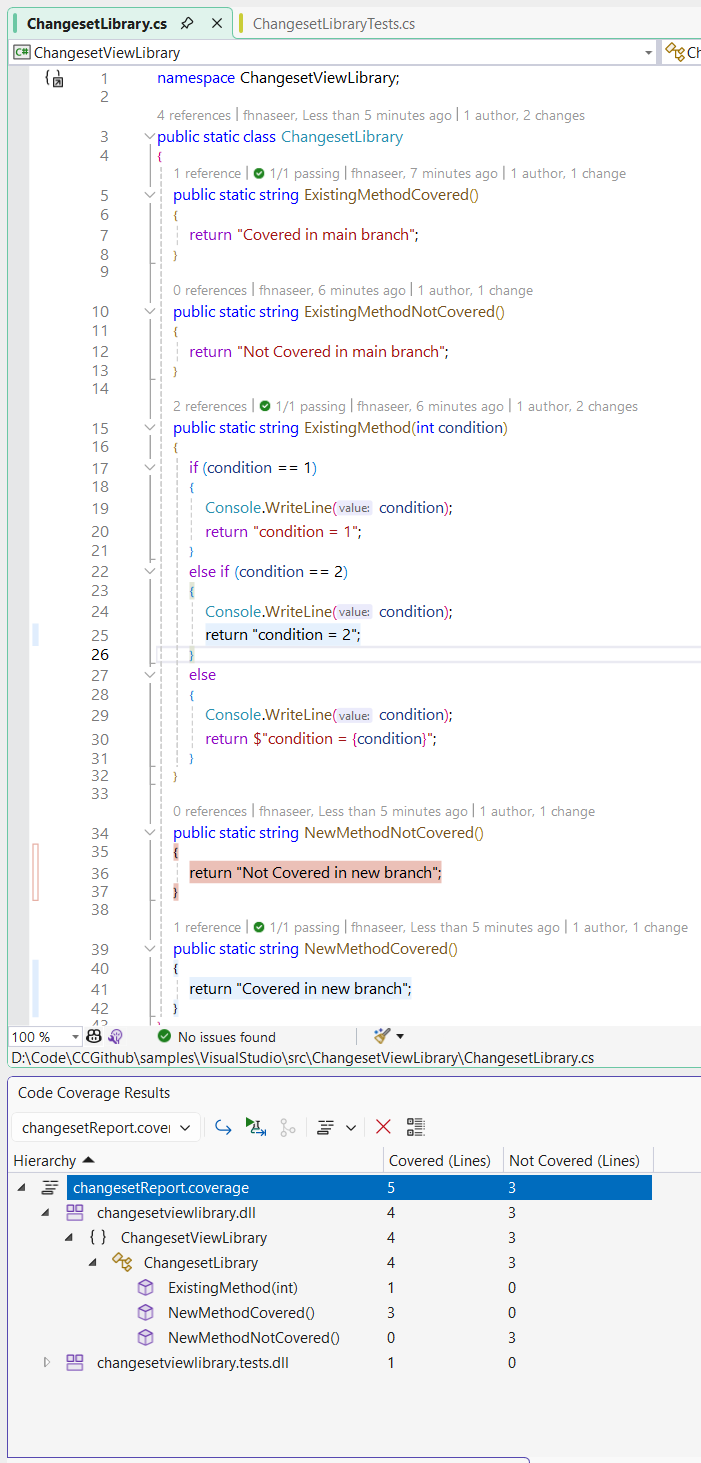
Task: Toggle the pin on ChangesetLibrary.cs tab
Action: pyautogui.click(x=187, y=23)
